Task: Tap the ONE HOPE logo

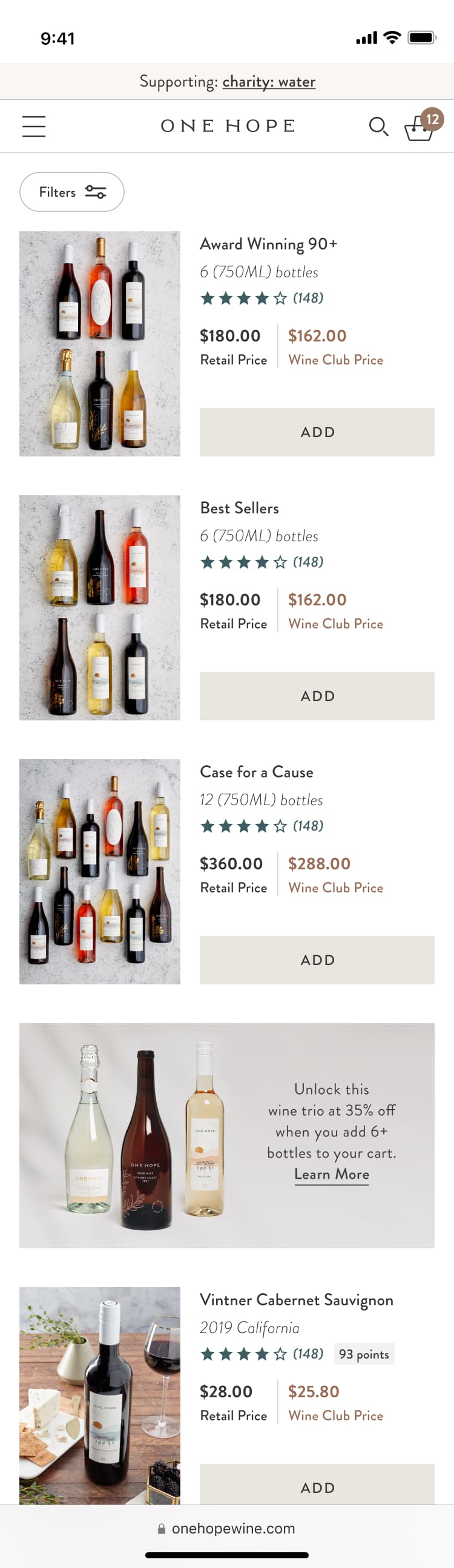Action: (228, 126)
